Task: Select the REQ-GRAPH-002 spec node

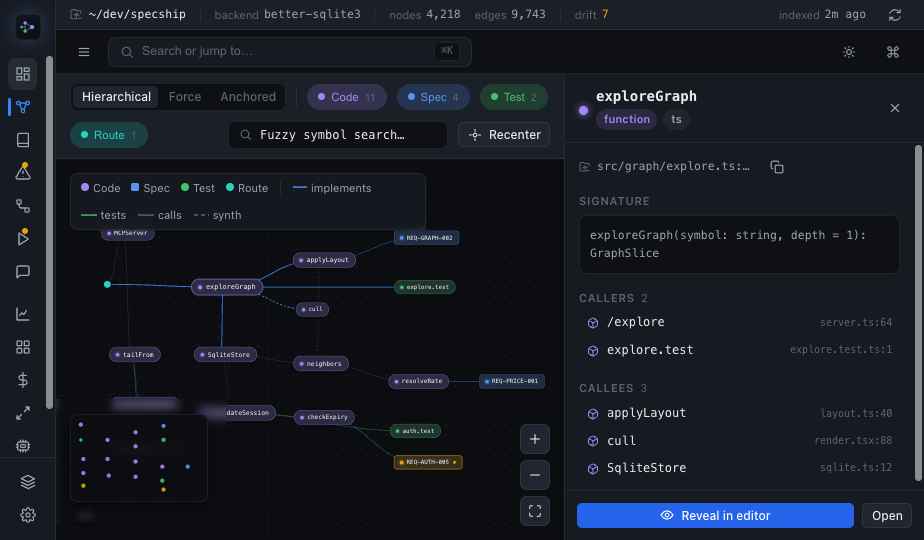Action: point(426,238)
